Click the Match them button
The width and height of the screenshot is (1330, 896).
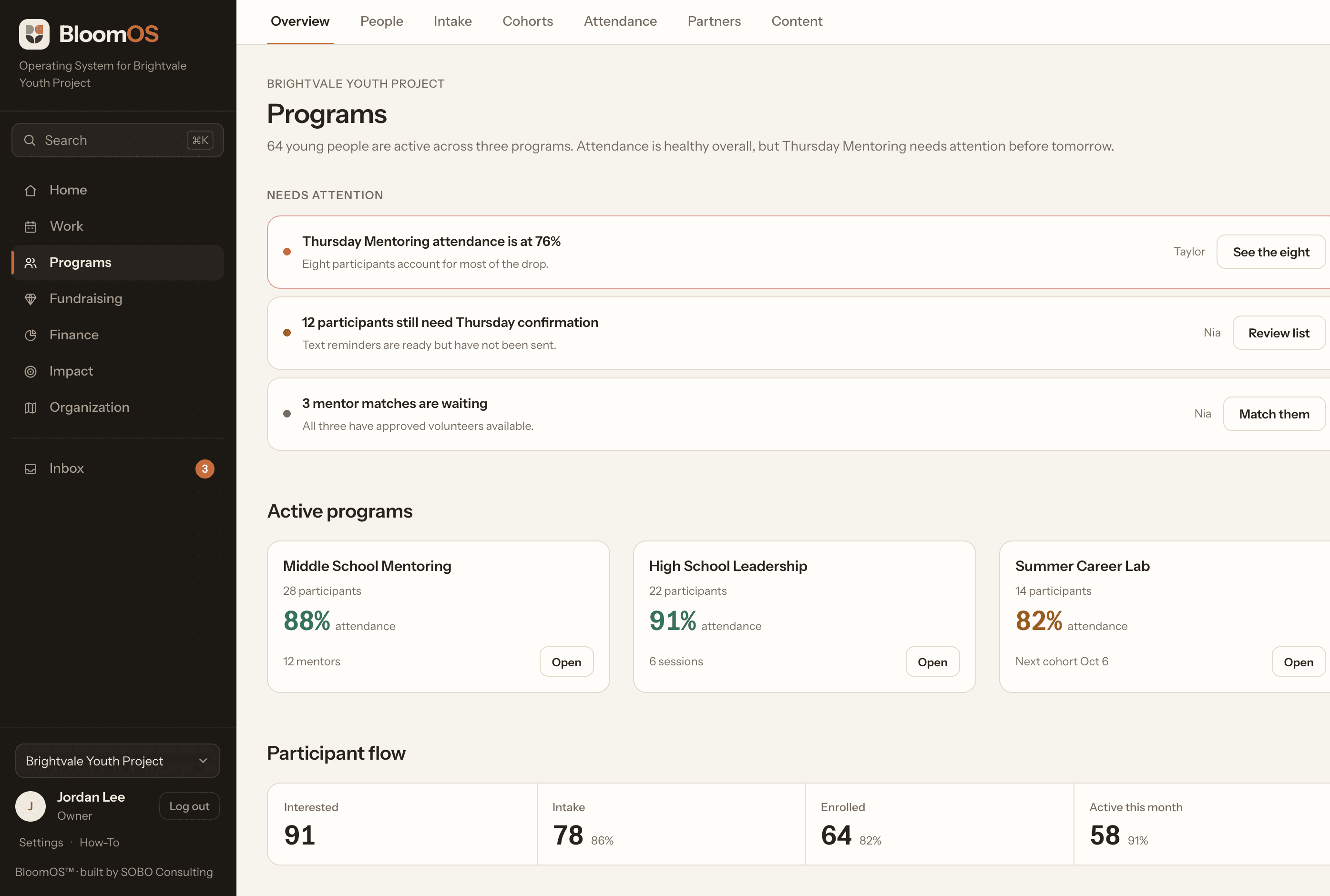[x=1274, y=414]
